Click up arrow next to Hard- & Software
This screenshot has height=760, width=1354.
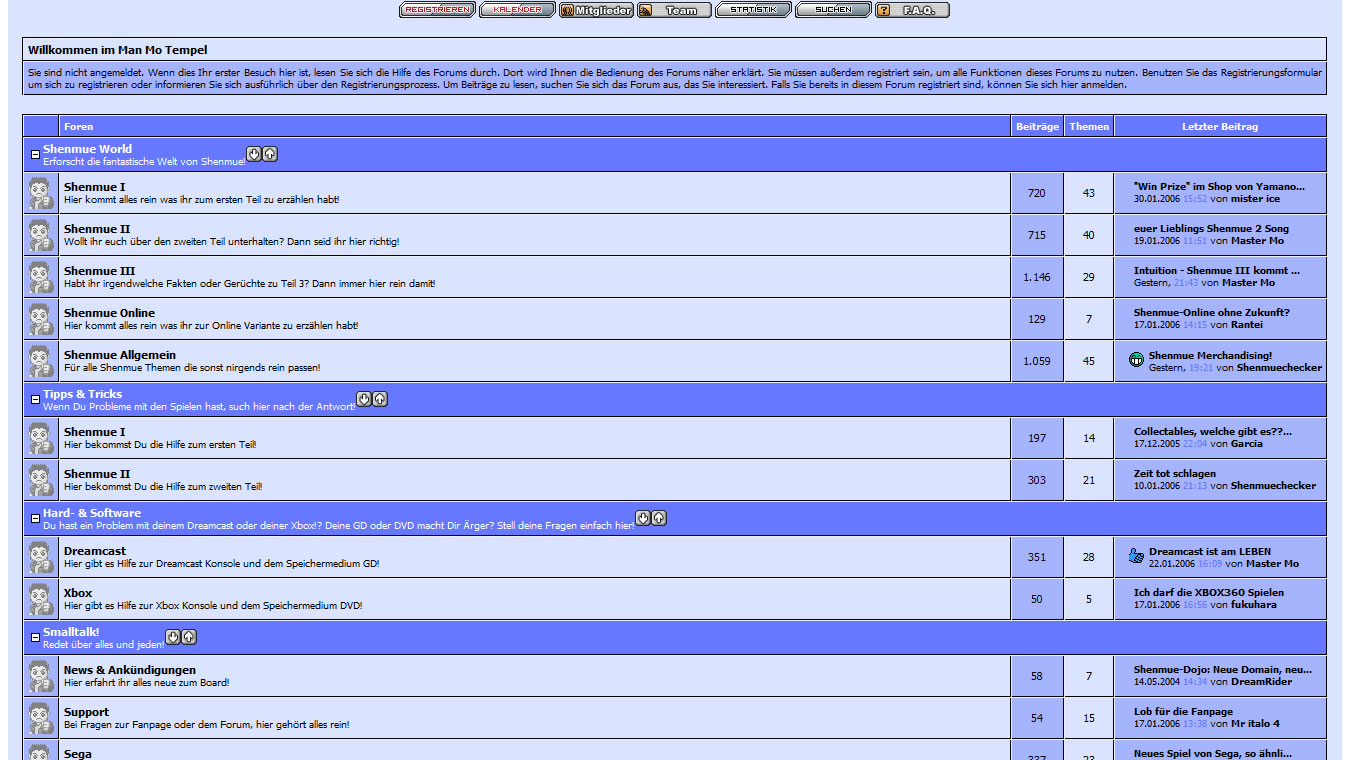[x=659, y=518]
